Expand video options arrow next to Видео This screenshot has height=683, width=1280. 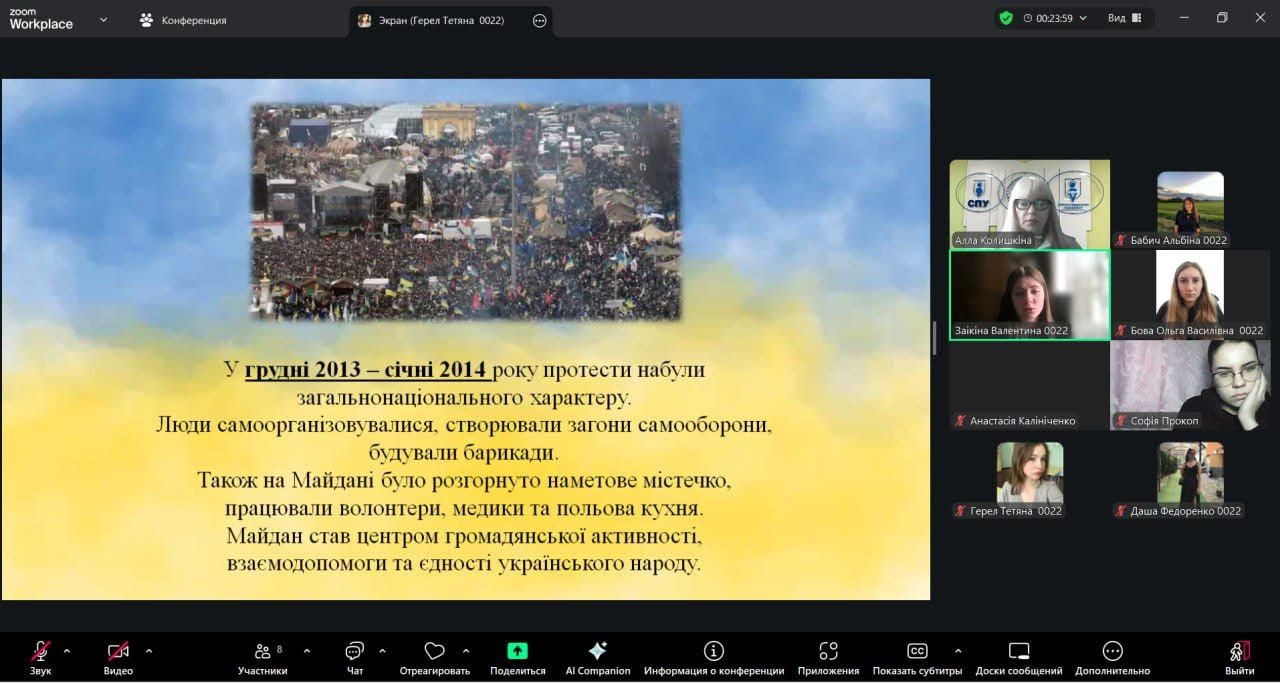pos(149,651)
